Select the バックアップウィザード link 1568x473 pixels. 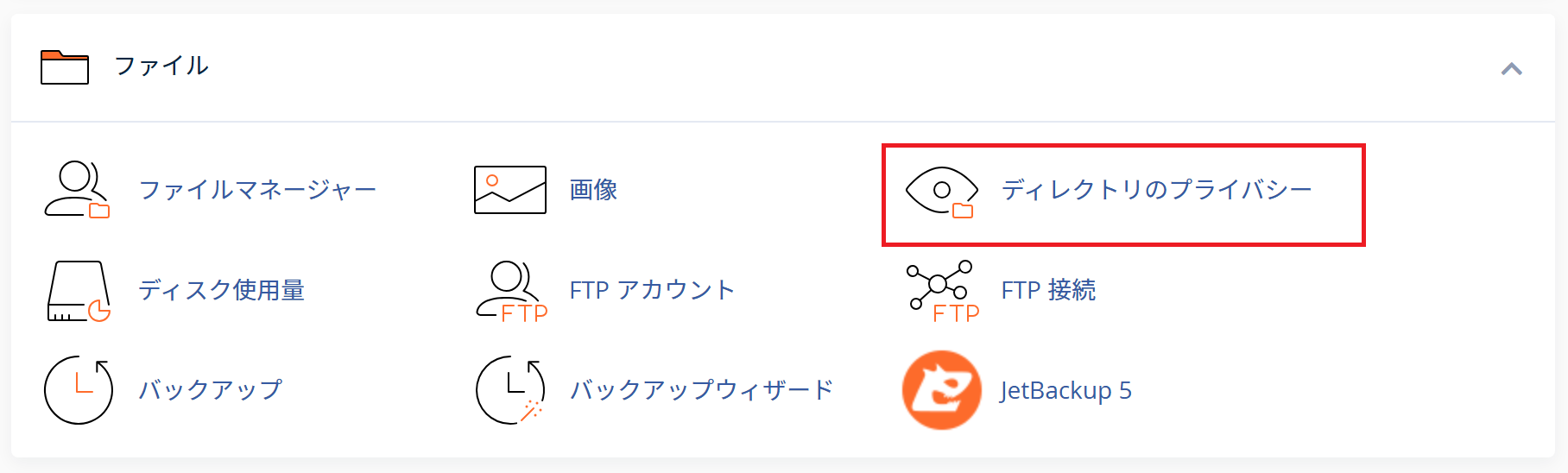pyautogui.click(x=701, y=390)
